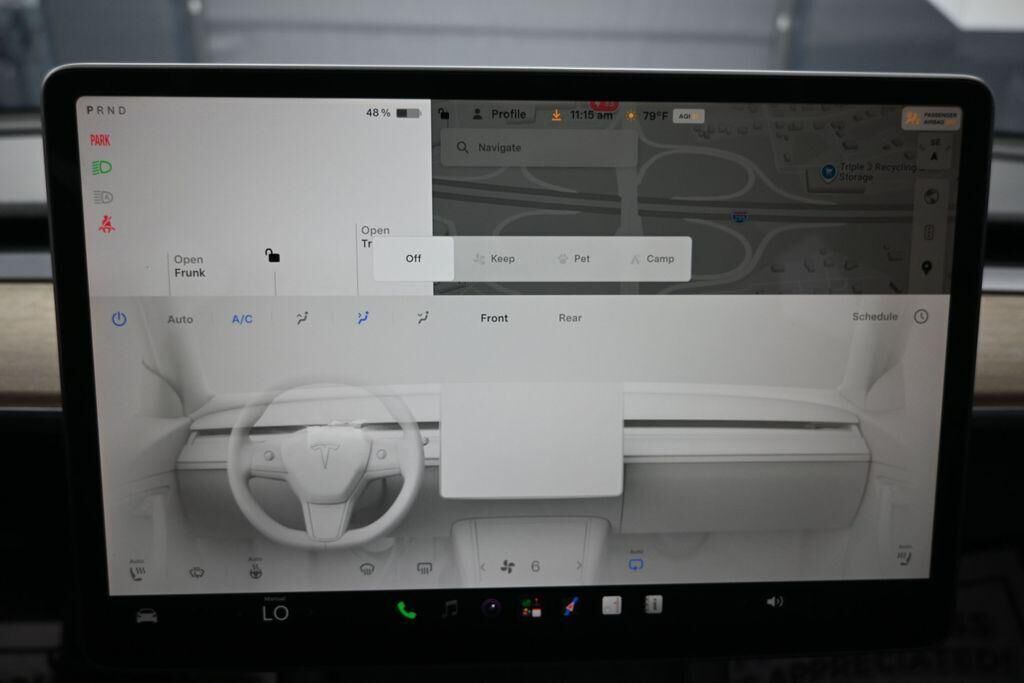Tap the map compass orientation button
Viewport: 1024px width, 683px height.
pyautogui.click(x=934, y=150)
